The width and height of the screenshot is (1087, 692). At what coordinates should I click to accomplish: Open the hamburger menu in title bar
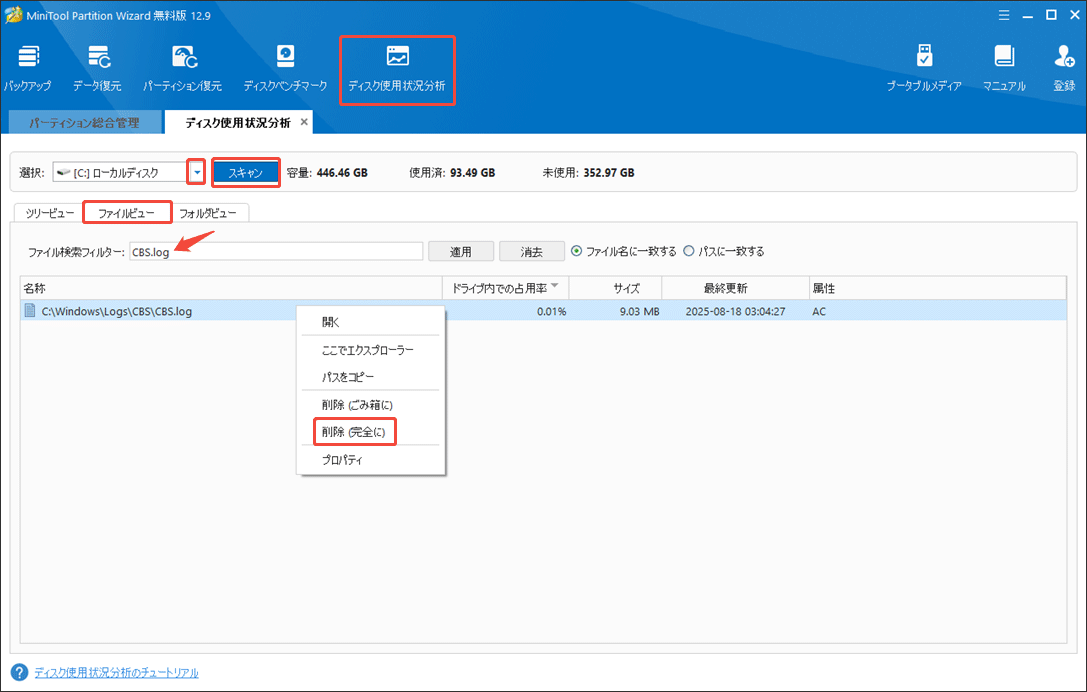click(x=1003, y=15)
